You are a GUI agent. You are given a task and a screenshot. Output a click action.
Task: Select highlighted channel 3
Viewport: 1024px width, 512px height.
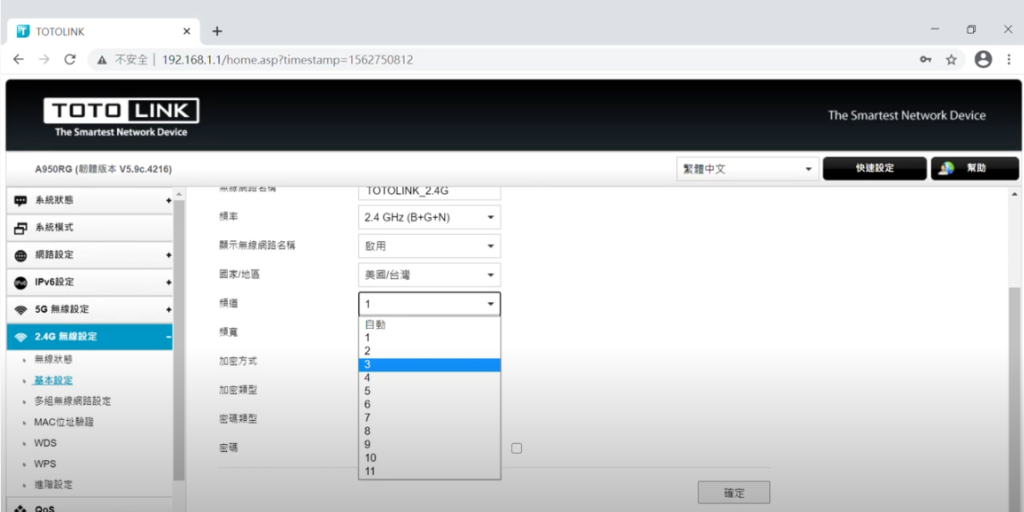point(429,364)
